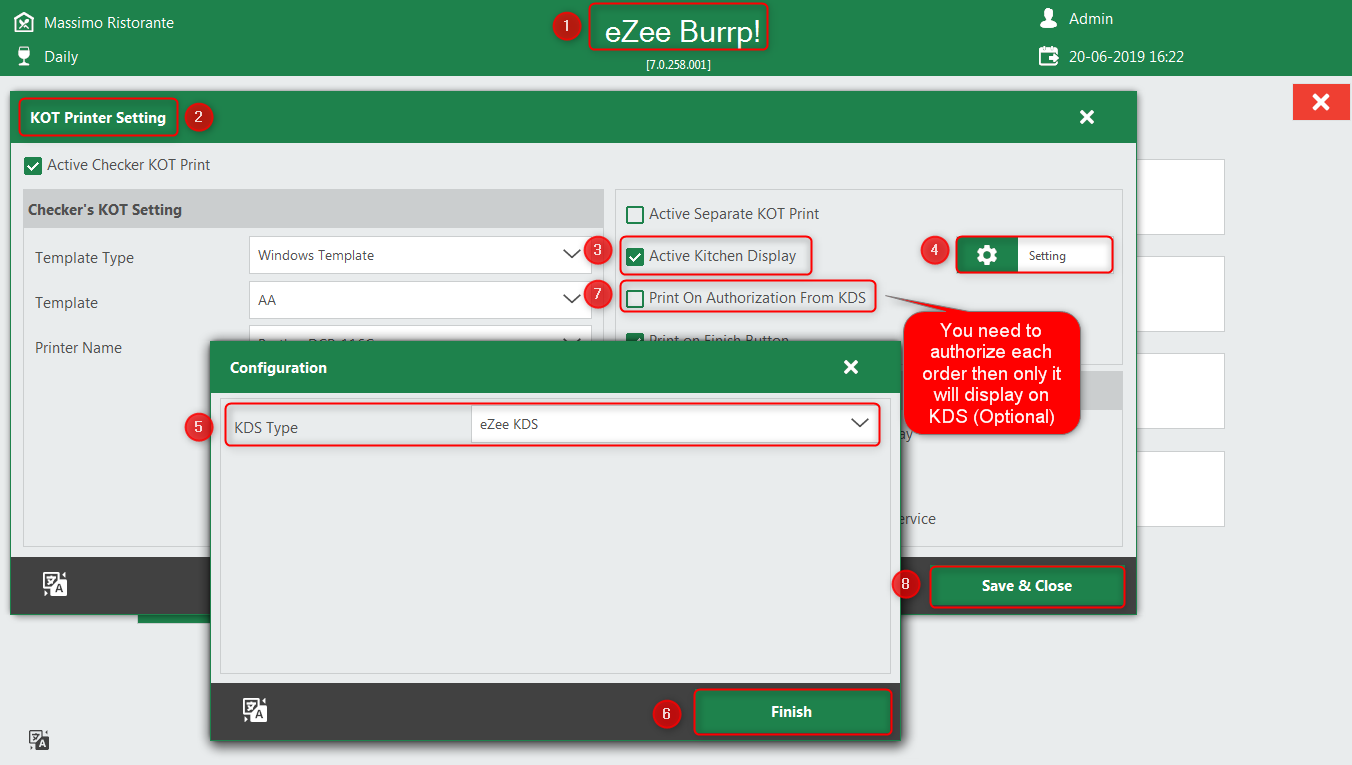This screenshot has width=1352, height=765.
Task: Click the Checker's KOT Setting section header
Action: (x=313, y=210)
